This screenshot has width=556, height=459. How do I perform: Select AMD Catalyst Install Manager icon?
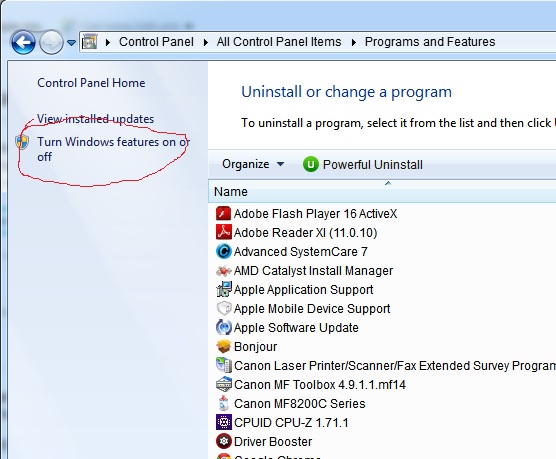pos(223,271)
